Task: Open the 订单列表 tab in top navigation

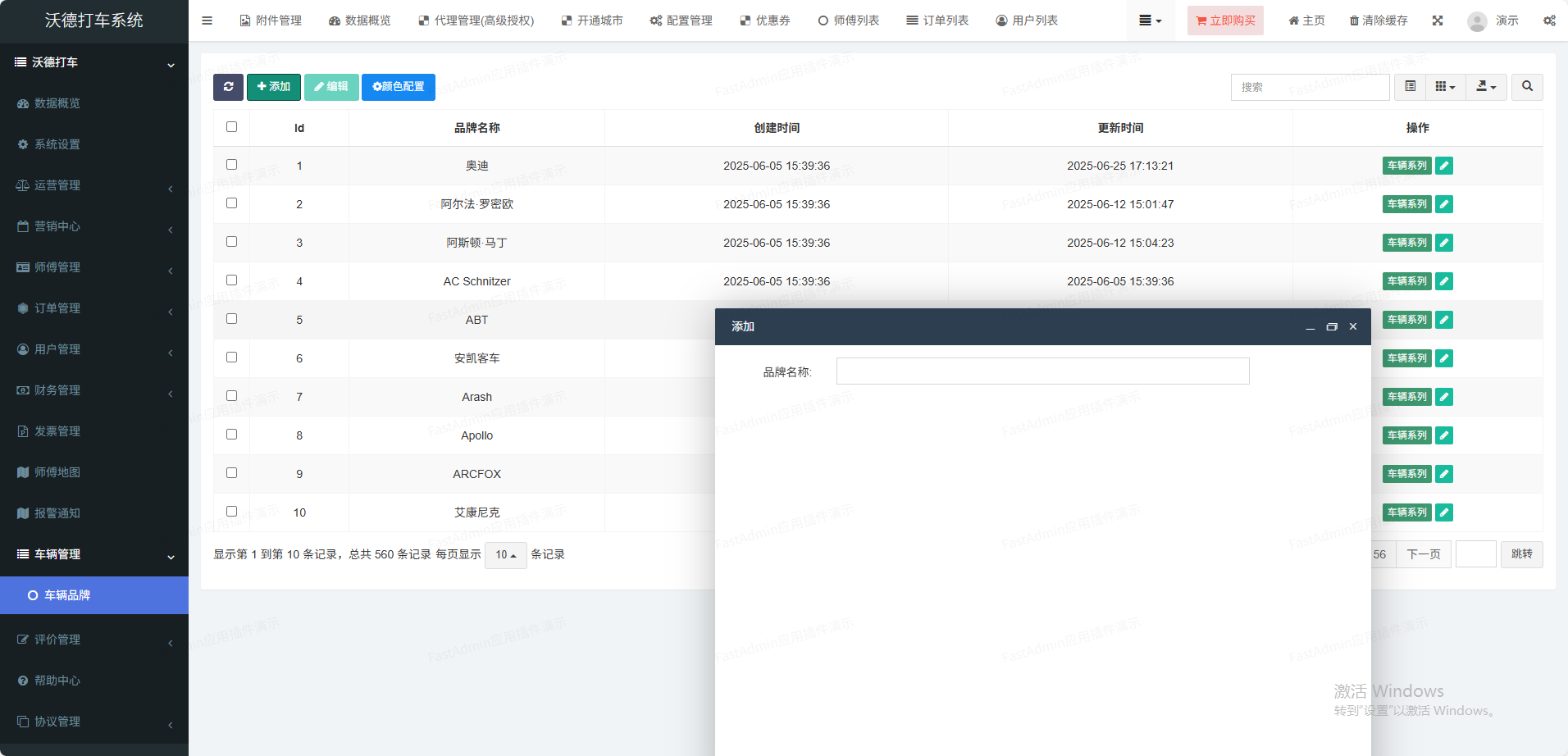Action: 937,20
